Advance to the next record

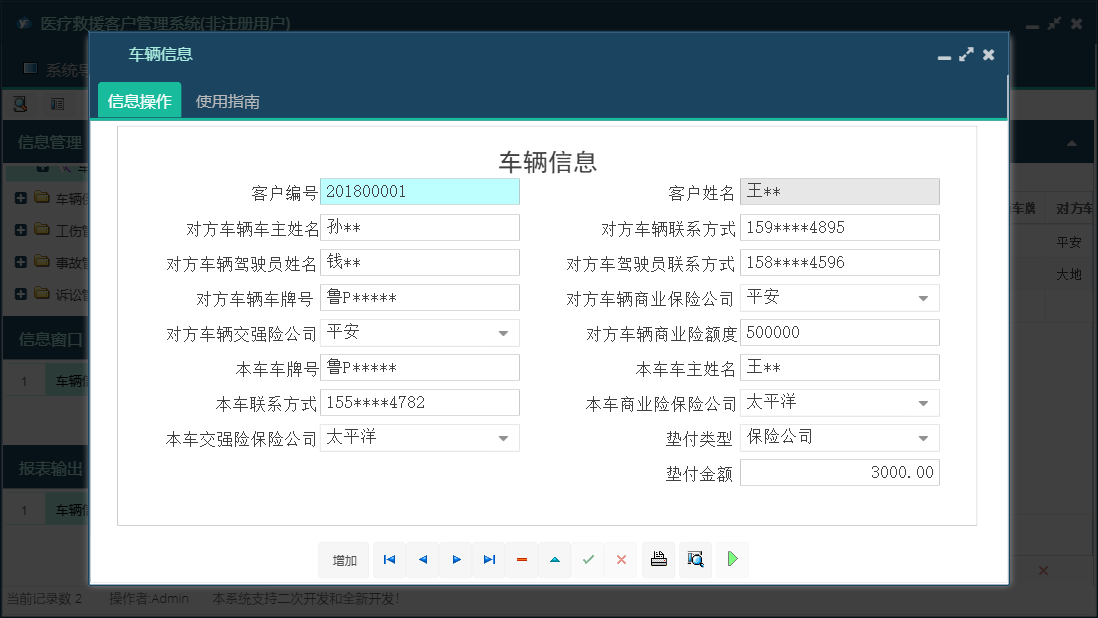point(455,560)
